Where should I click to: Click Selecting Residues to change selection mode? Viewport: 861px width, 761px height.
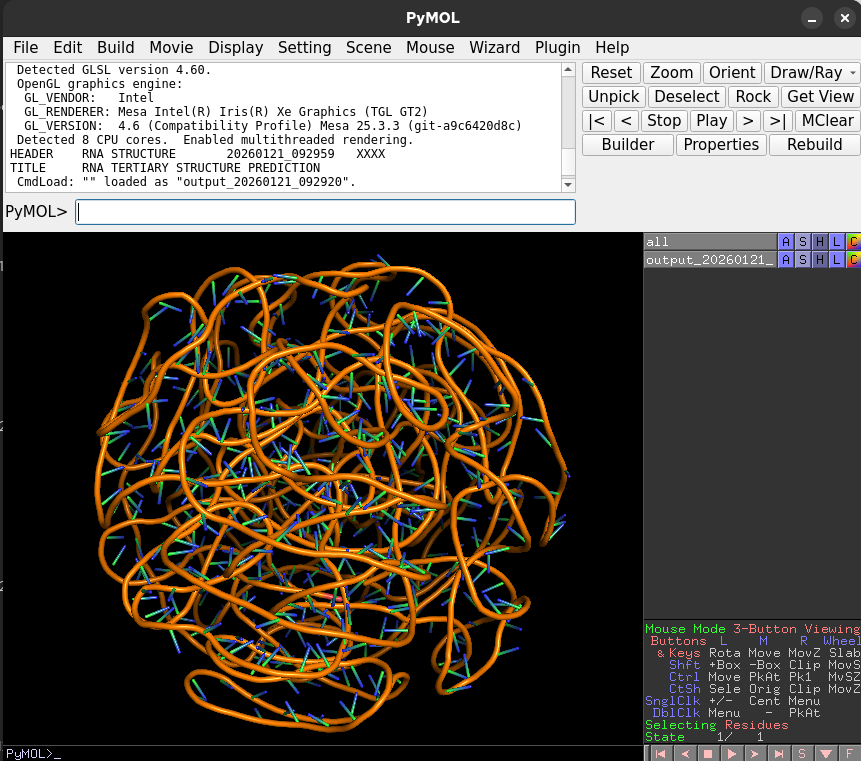[717, 725]
